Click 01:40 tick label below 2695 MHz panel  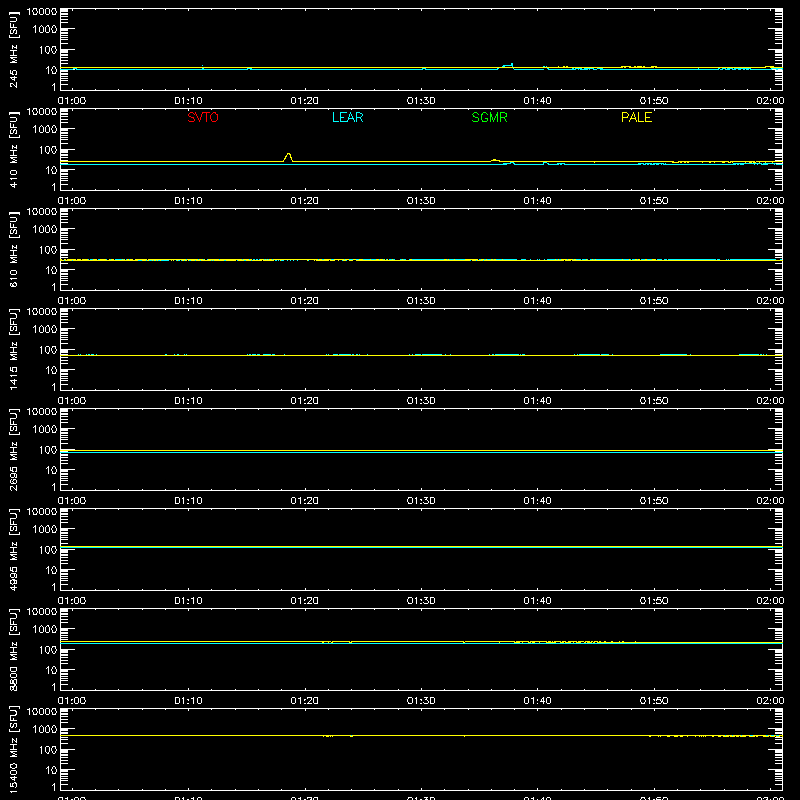click(x=537, y=501)
